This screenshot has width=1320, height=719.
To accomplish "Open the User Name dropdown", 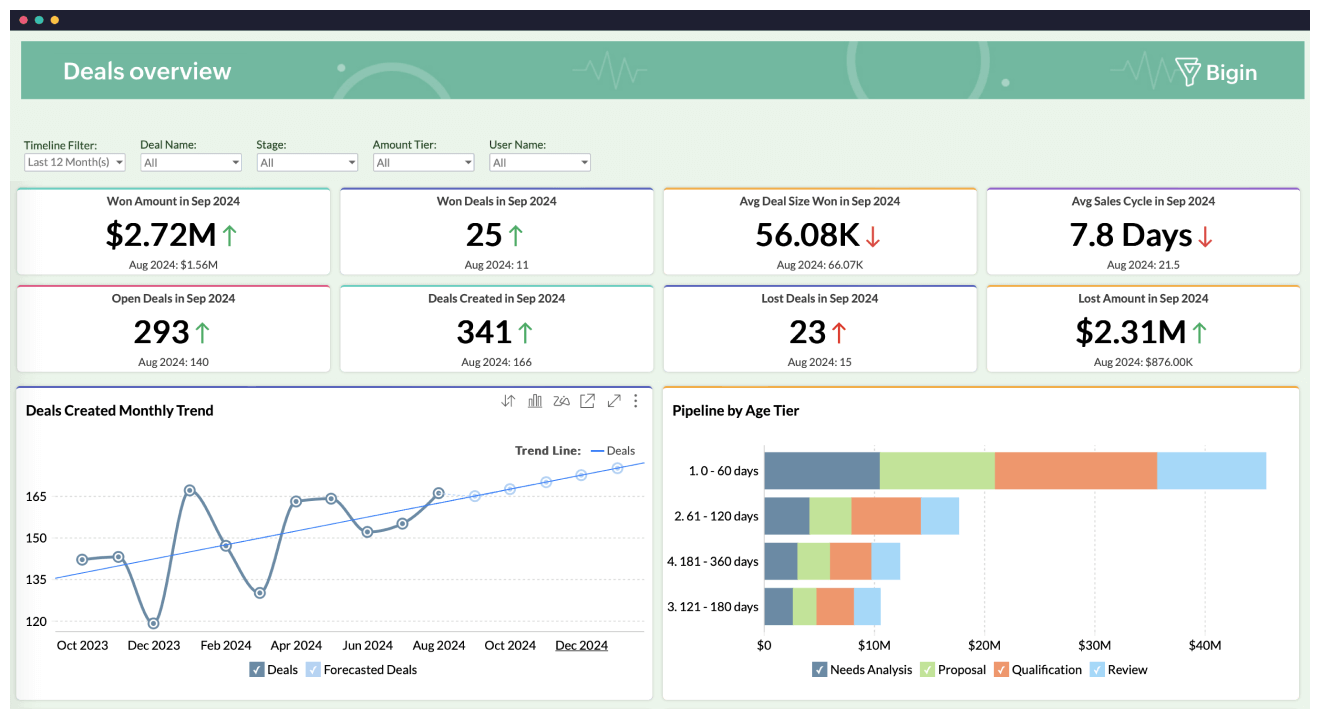I will pyautogui.click(x=539, y=162).
